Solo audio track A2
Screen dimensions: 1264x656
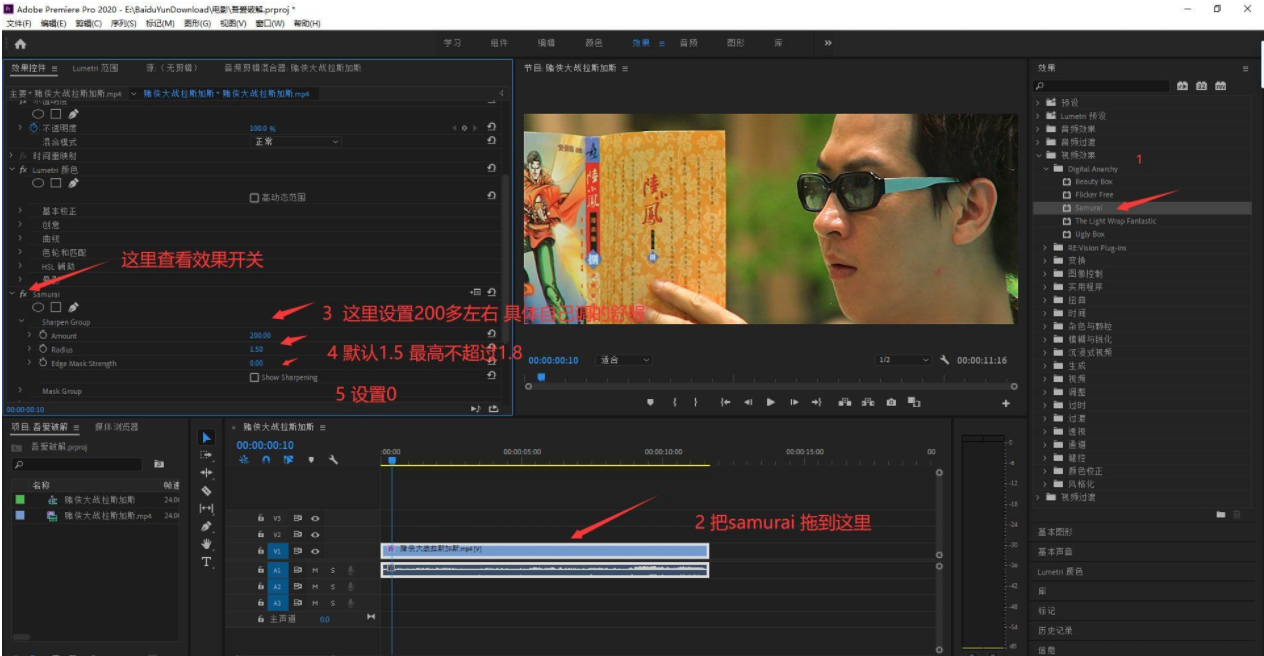[x=332, y=587]
